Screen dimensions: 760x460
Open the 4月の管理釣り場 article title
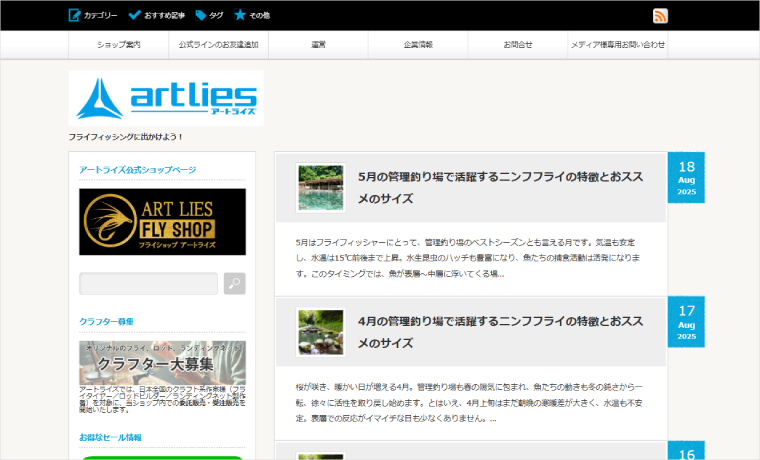coord(500,331)
